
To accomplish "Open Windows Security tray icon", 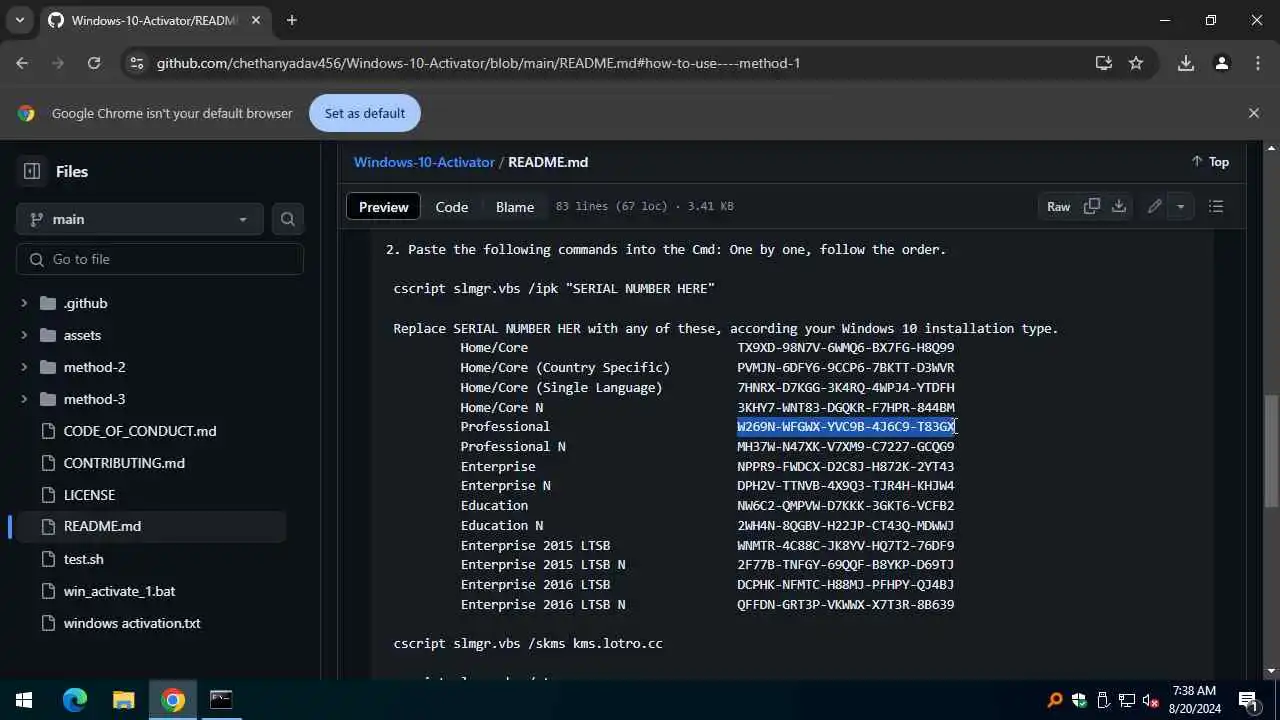I will click(x=1079, y=700).
